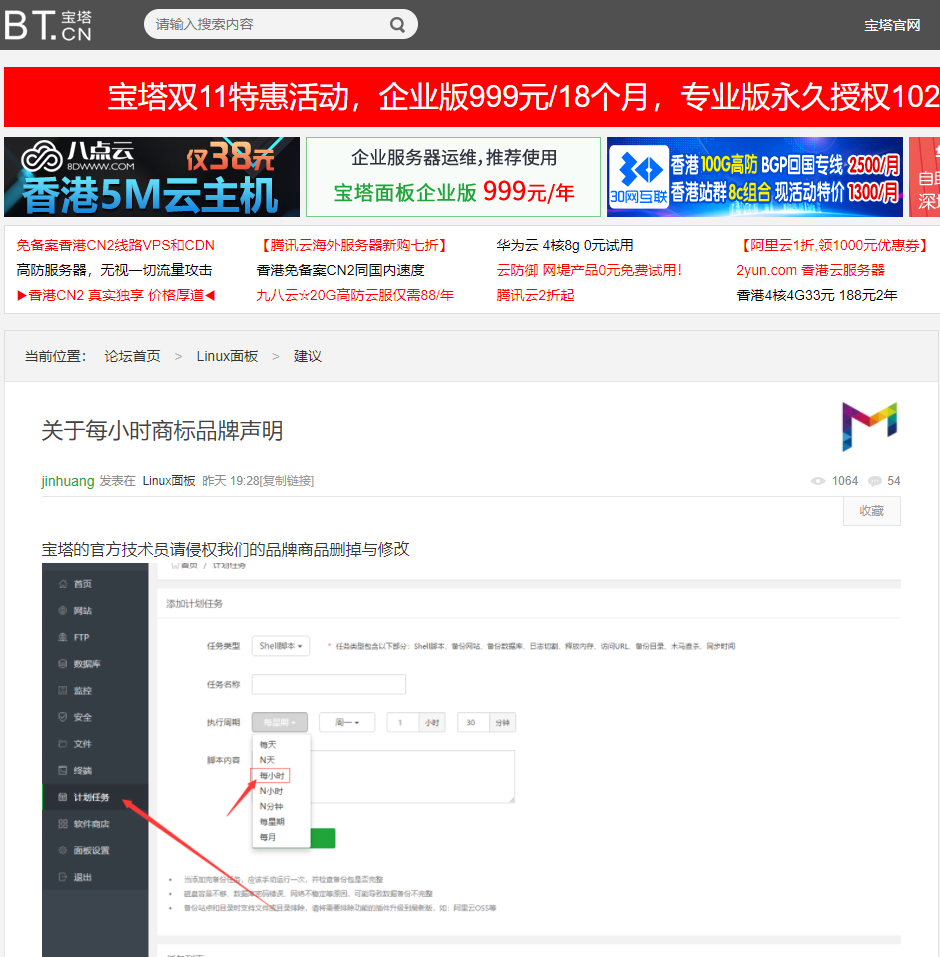Click the 收藏 button
Screen dimensions: 940x957
tap(871, 511)
